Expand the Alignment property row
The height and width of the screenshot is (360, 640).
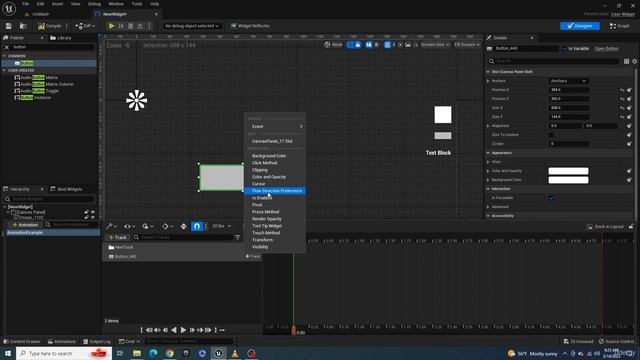coord(488,126)
